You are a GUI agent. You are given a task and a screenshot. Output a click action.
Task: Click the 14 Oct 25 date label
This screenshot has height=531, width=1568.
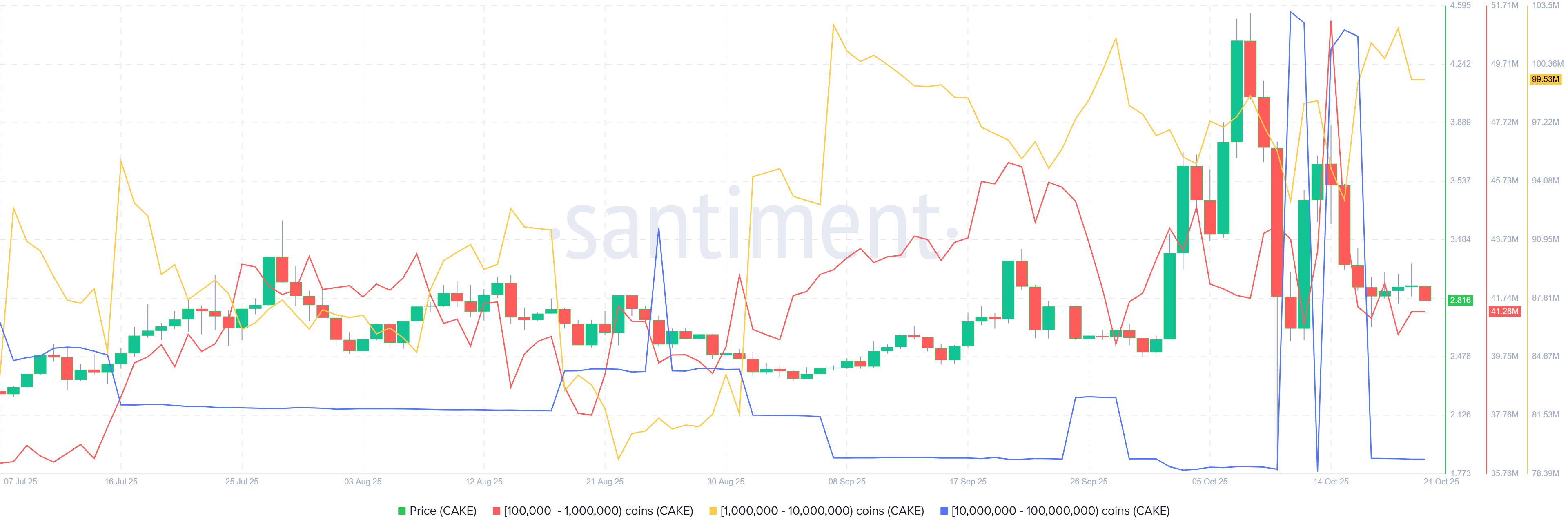(1331, 482)
